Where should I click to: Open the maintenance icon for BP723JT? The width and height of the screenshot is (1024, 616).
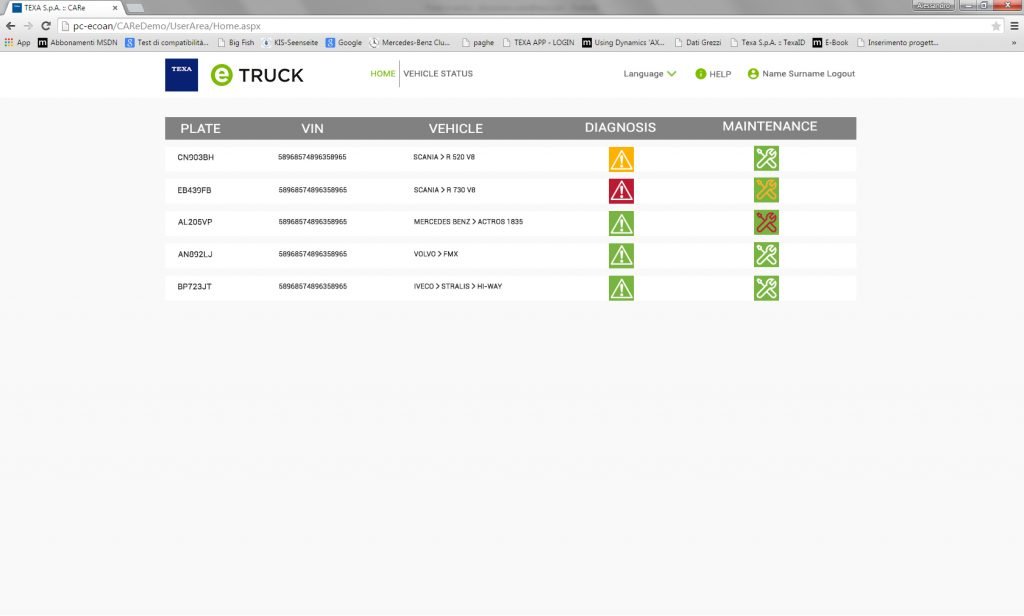(x=766, y=288)
